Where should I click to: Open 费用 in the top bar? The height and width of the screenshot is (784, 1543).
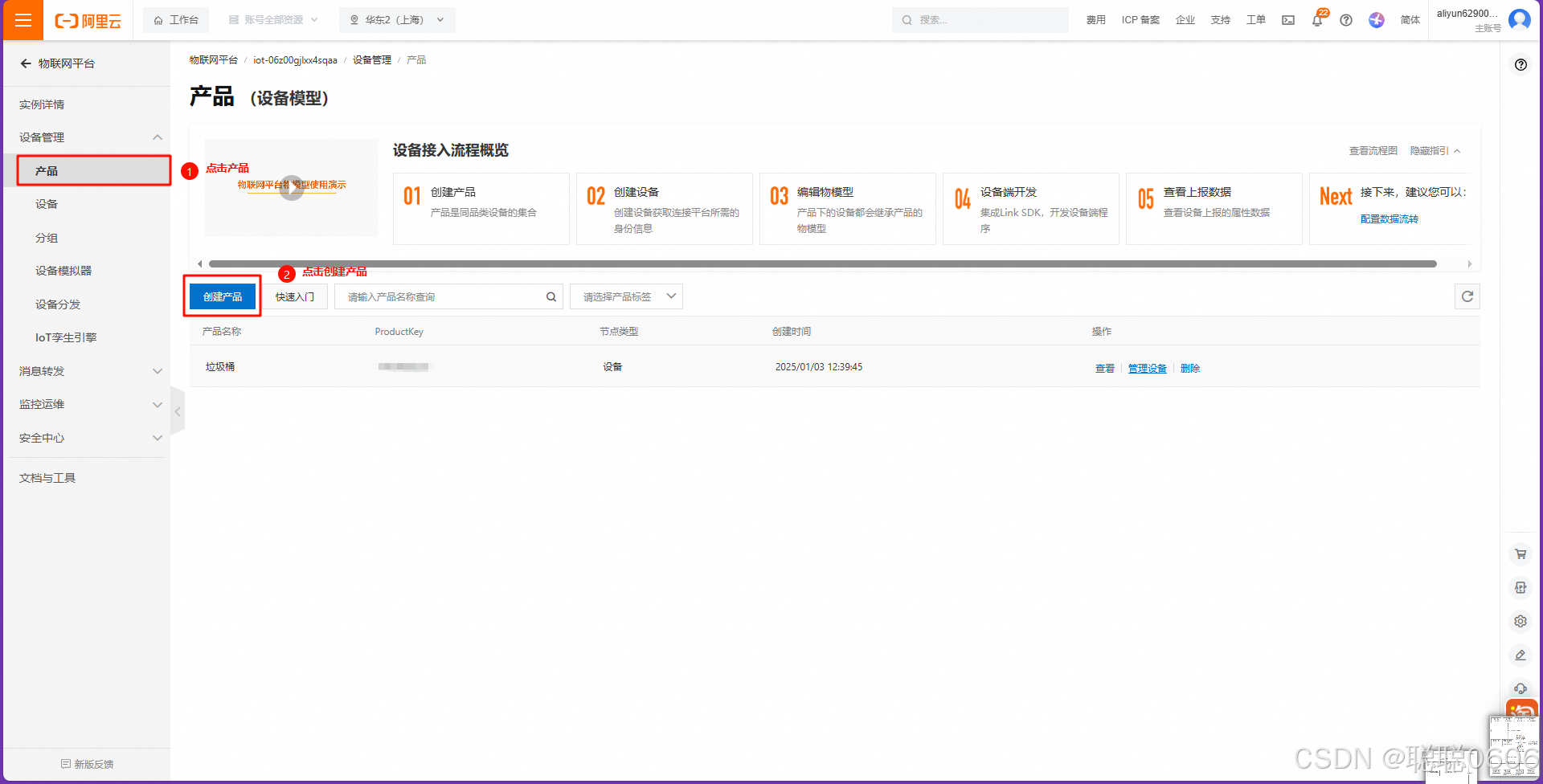click(1096, 20)
